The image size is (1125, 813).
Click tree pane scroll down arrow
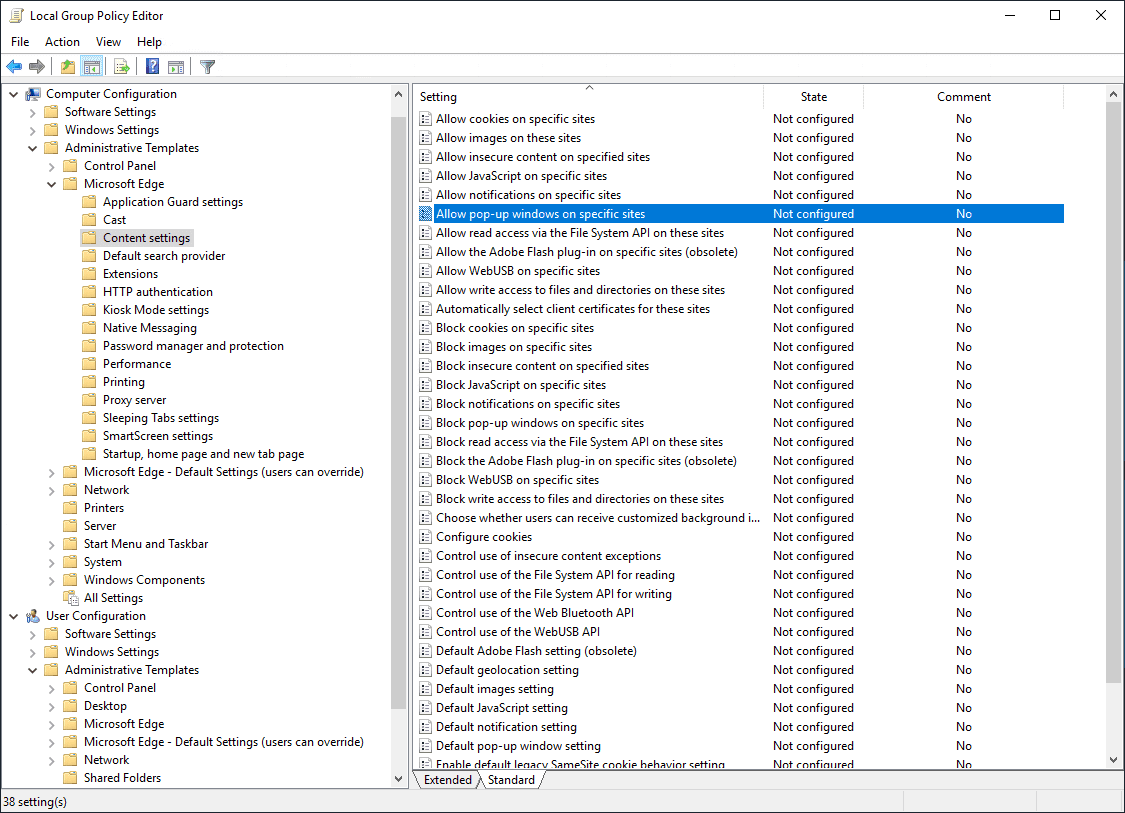[x=399, y=779]
